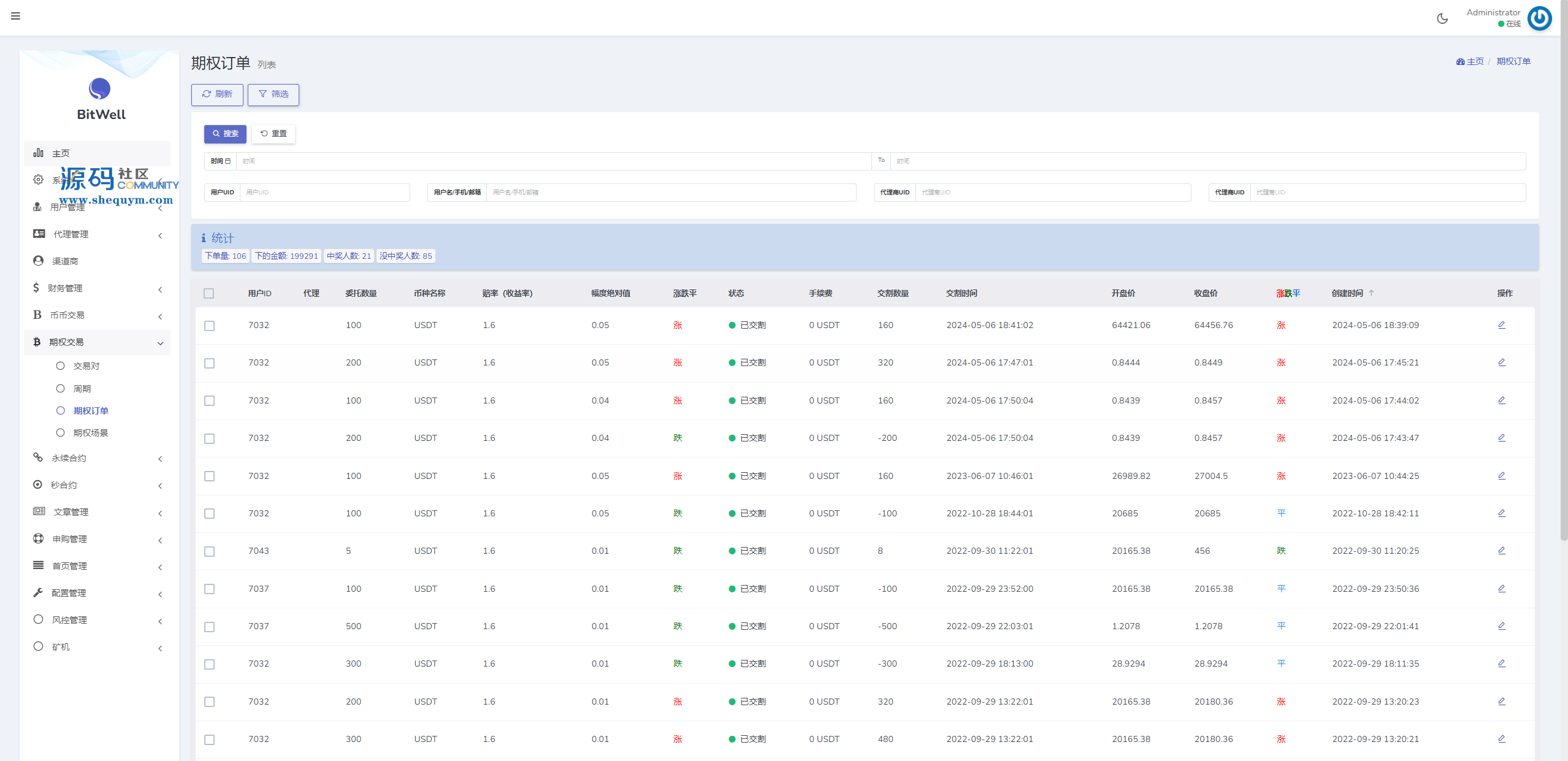Click the 主页 bar chart icon in sidebar
Image resolution: width=1568 pixels, height=761 pixels.
tap(38, 153)
